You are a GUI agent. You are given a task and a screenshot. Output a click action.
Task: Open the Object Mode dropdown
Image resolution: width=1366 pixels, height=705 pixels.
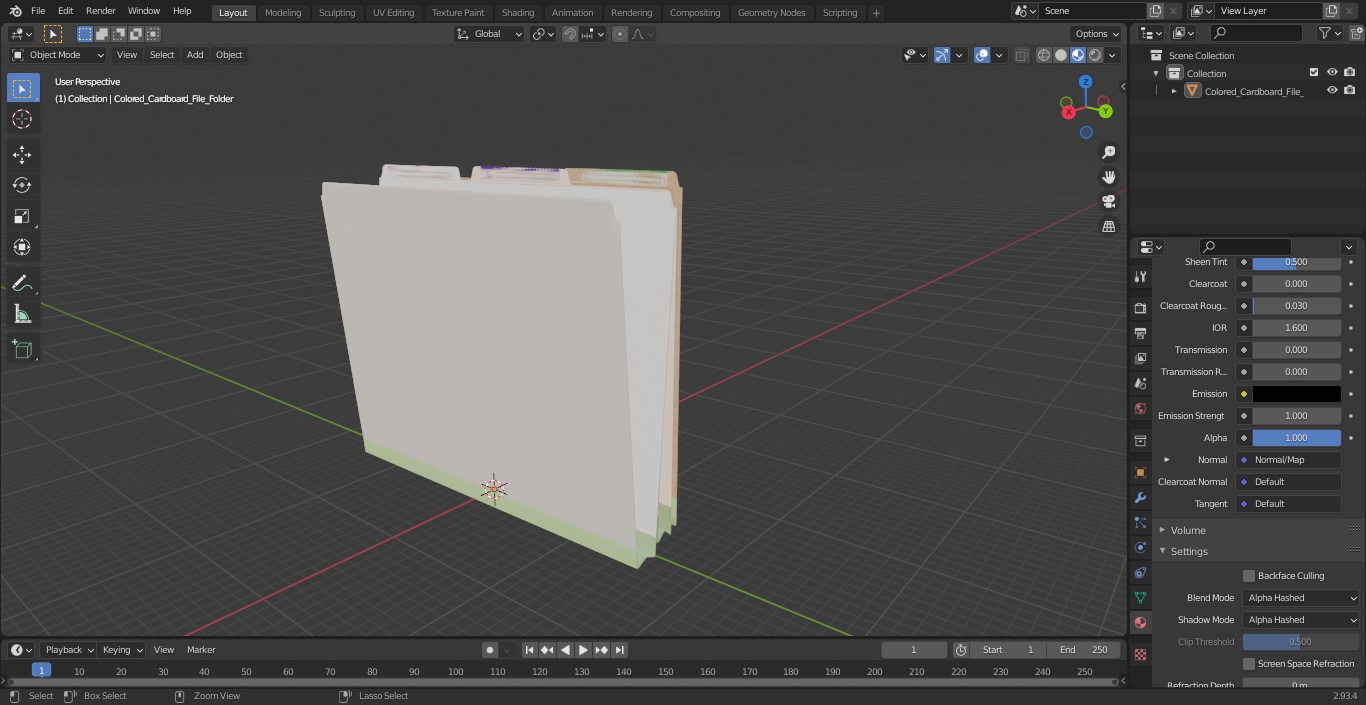tap(58, 55)
